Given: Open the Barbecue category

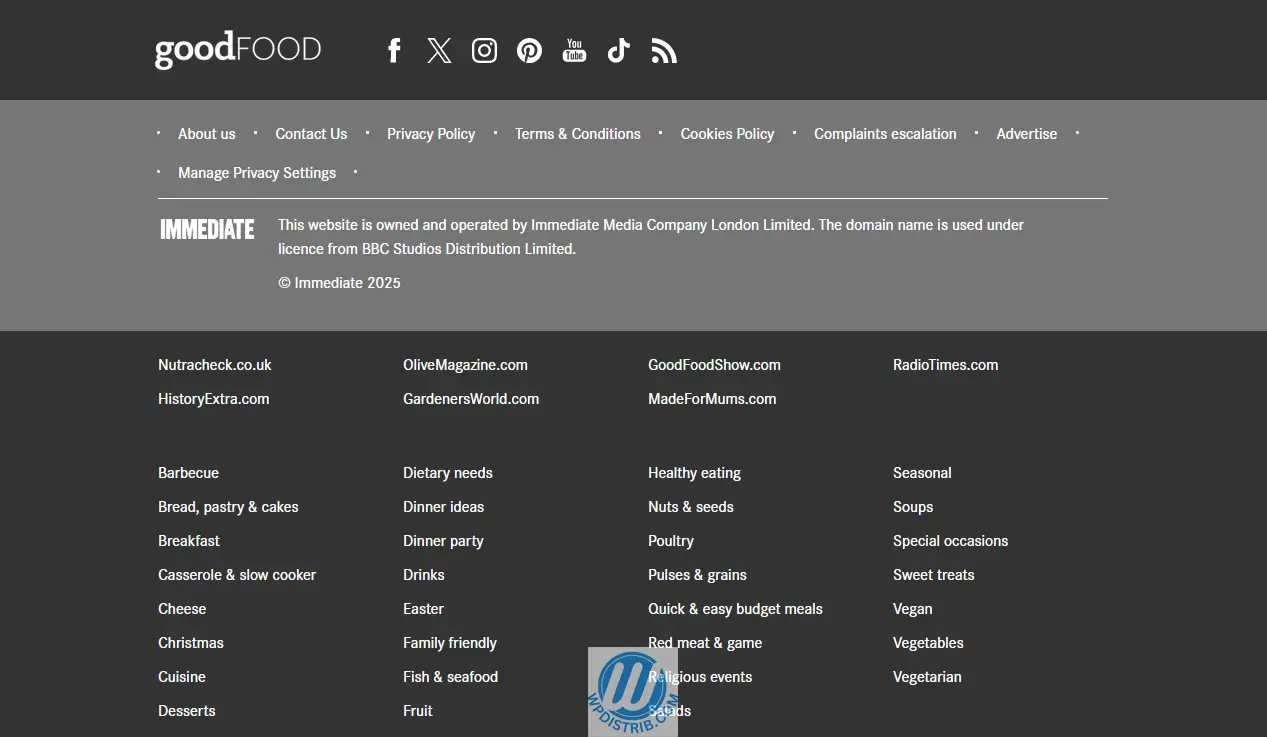Looking at the screenshot, I should 188,473.
